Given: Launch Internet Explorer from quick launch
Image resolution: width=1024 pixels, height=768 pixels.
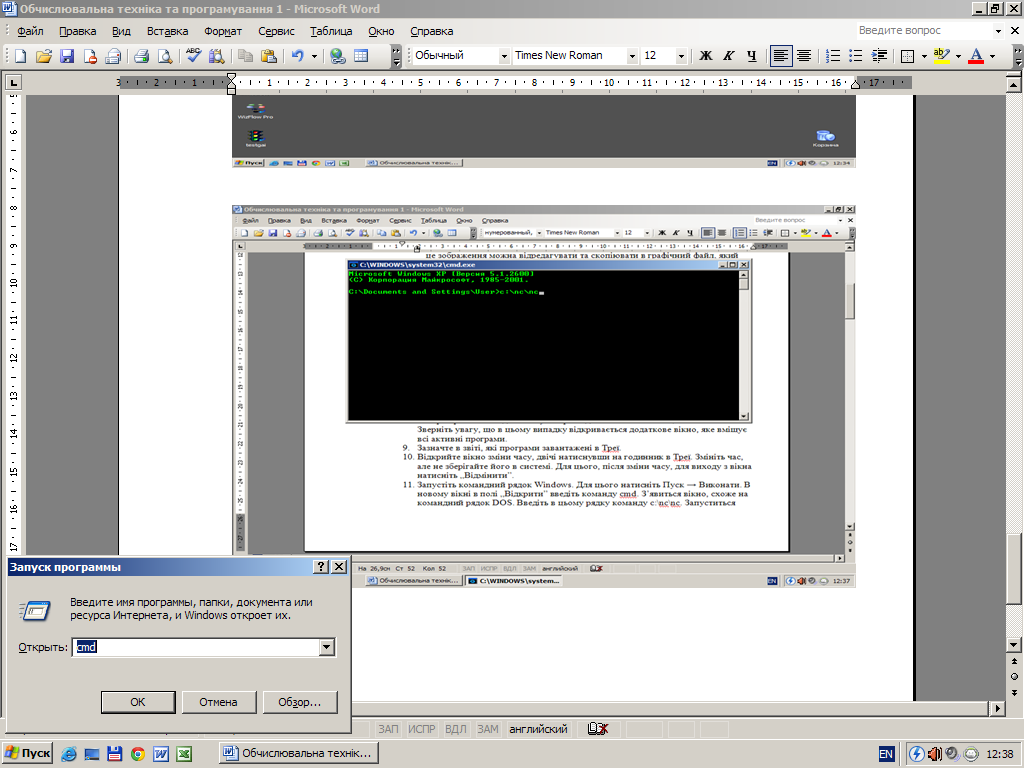Looking at the screenshot, I should [x=69, y=754].
